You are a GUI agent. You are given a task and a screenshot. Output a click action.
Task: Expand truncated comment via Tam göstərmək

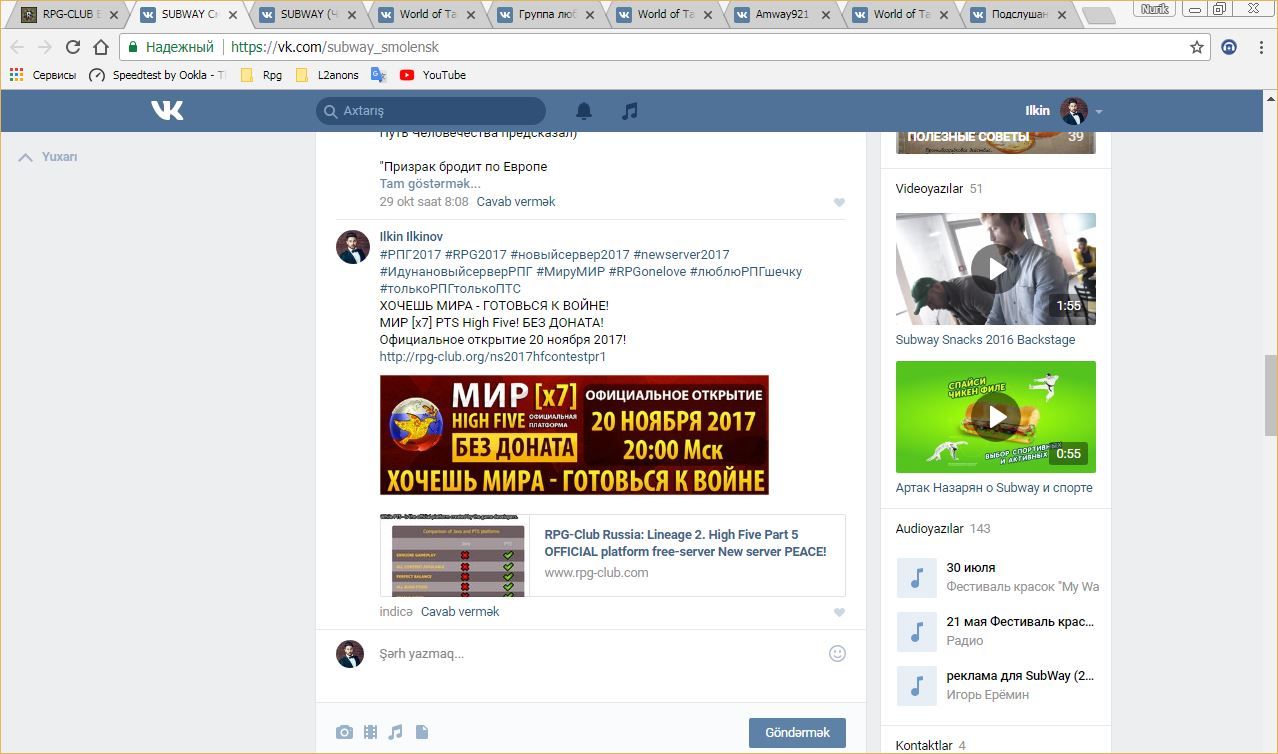430,184
